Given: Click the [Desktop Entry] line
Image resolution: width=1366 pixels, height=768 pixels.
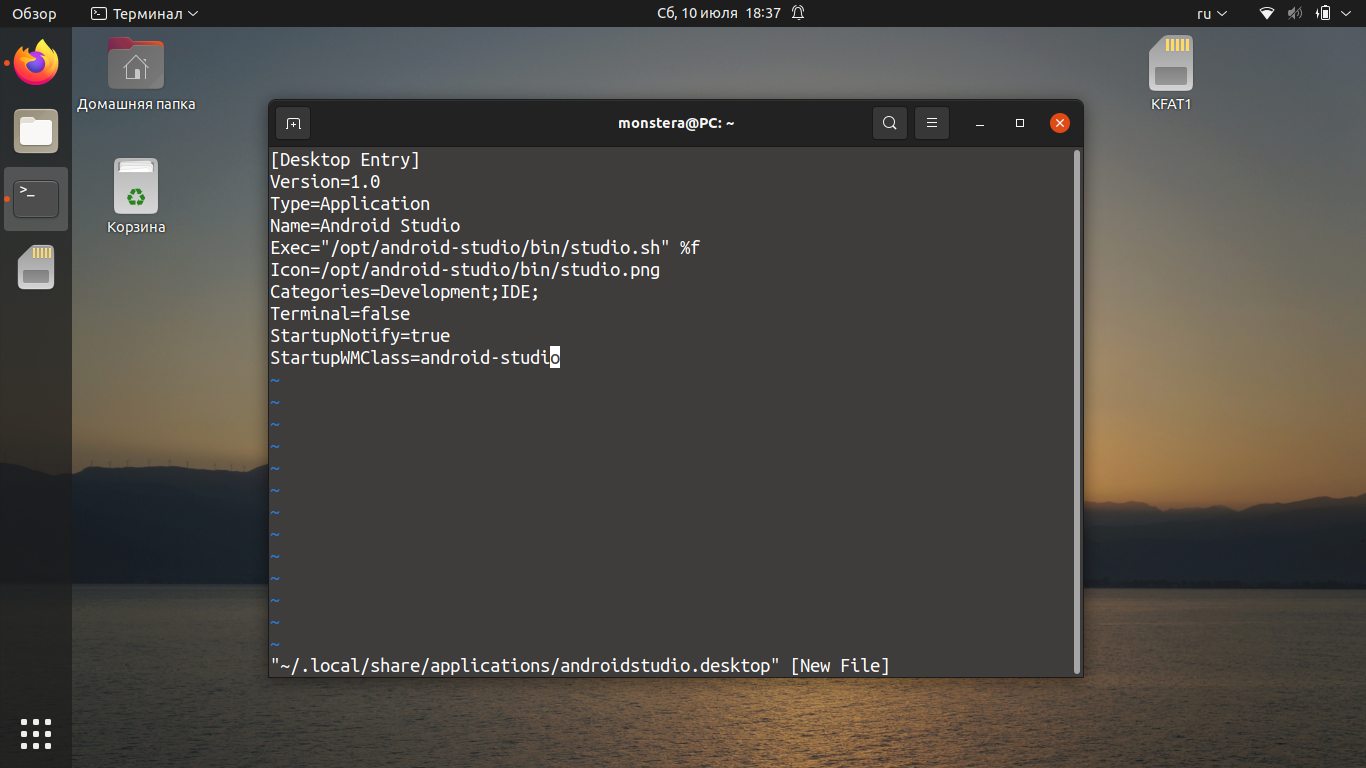Looking at the screenshot, I should pyautogui.click(x=345, y=160).
